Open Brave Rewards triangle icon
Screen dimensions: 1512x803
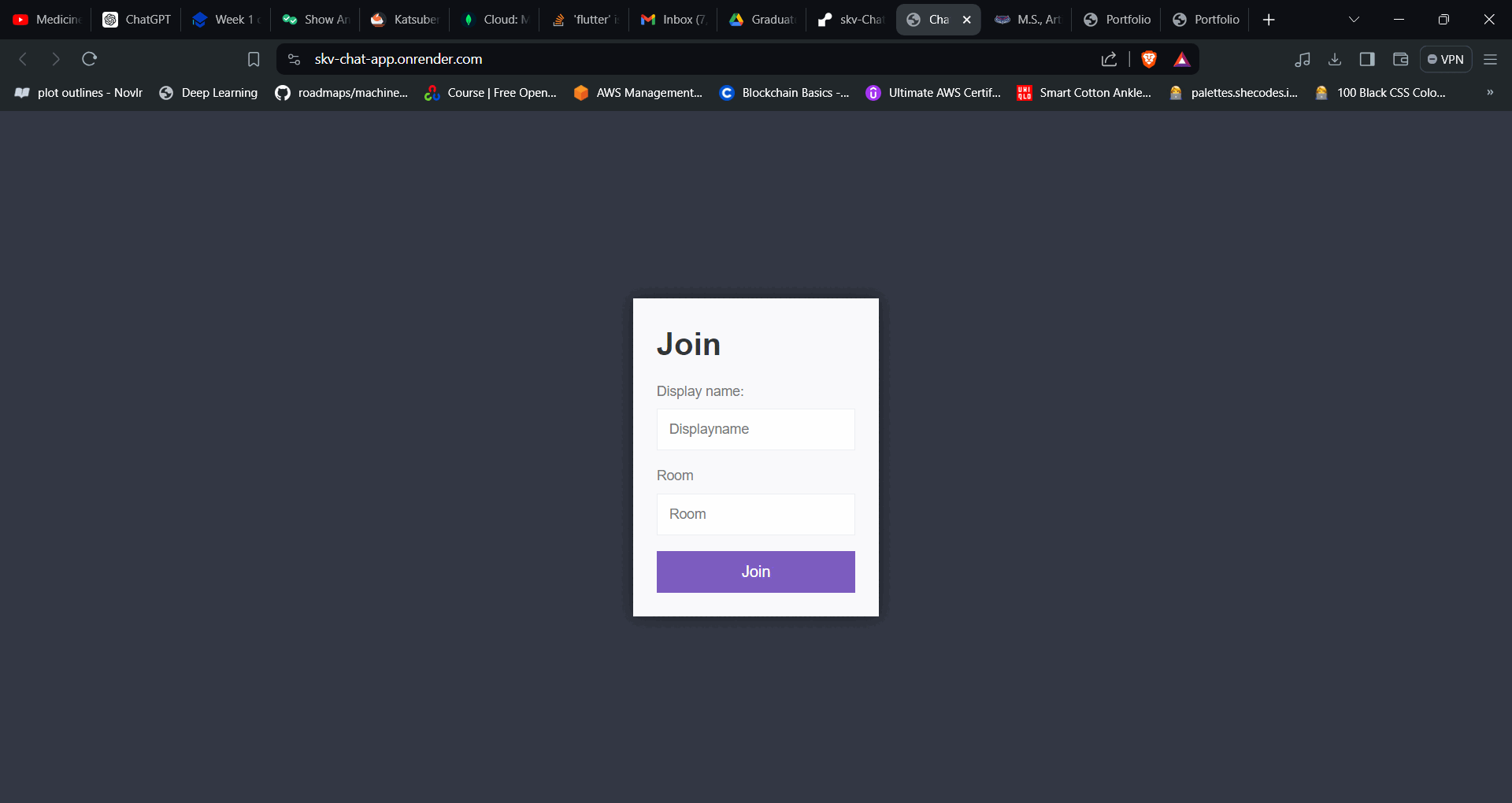tap(1182, 59)
